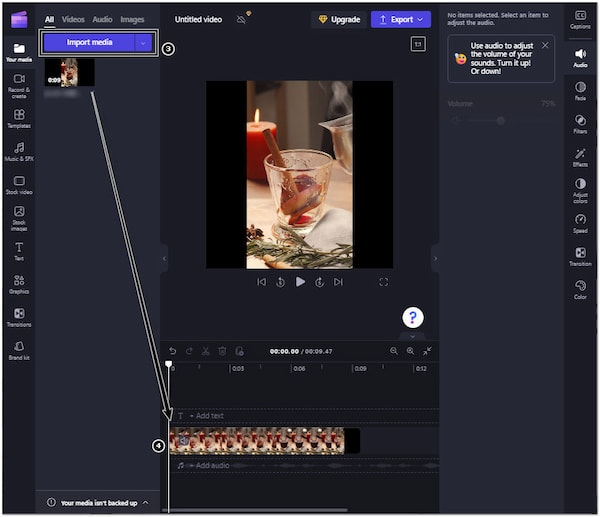
Task: Open the Graphics panel
Action: click(x=19, y=284)
